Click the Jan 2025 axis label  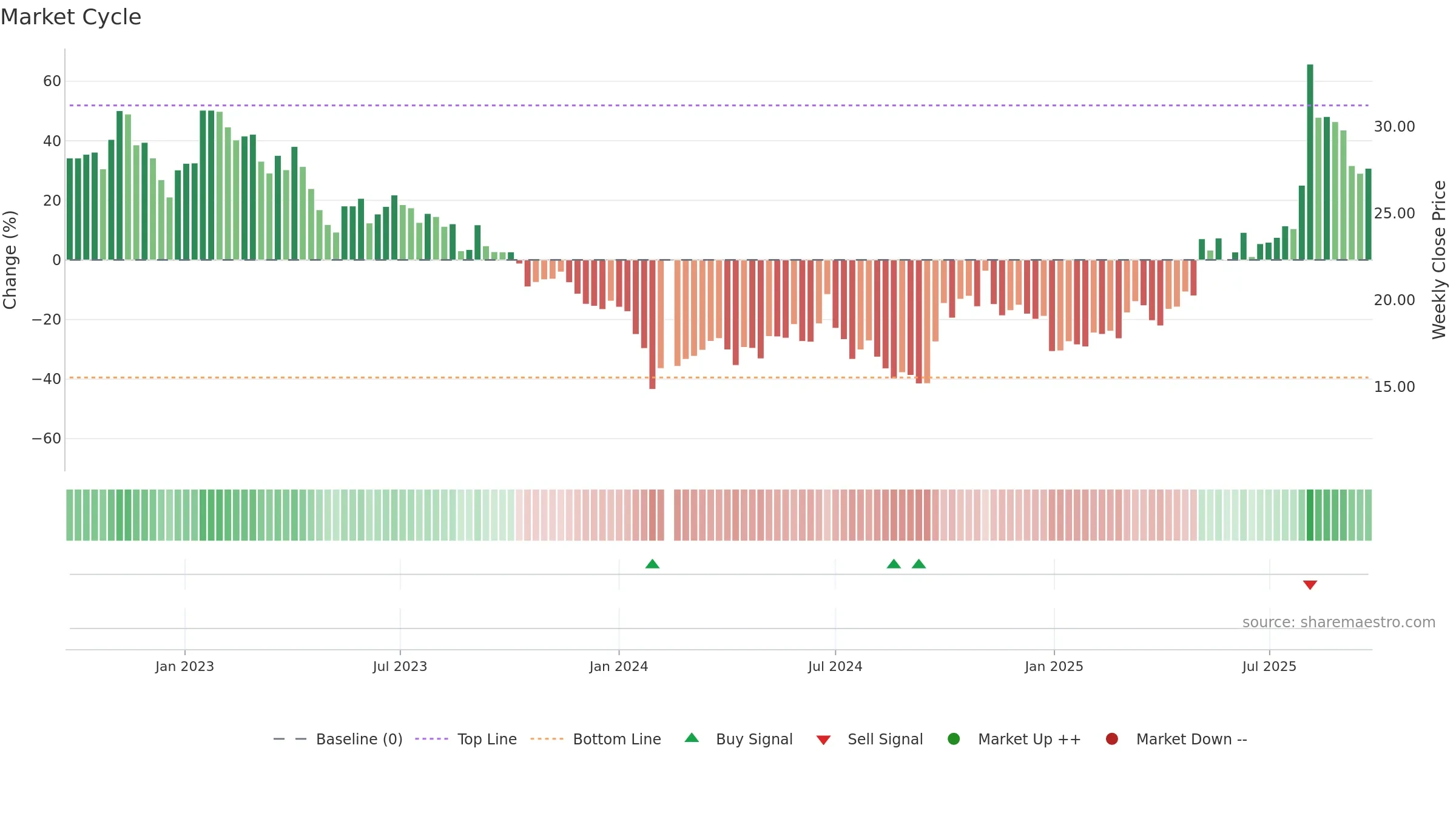1054,666
